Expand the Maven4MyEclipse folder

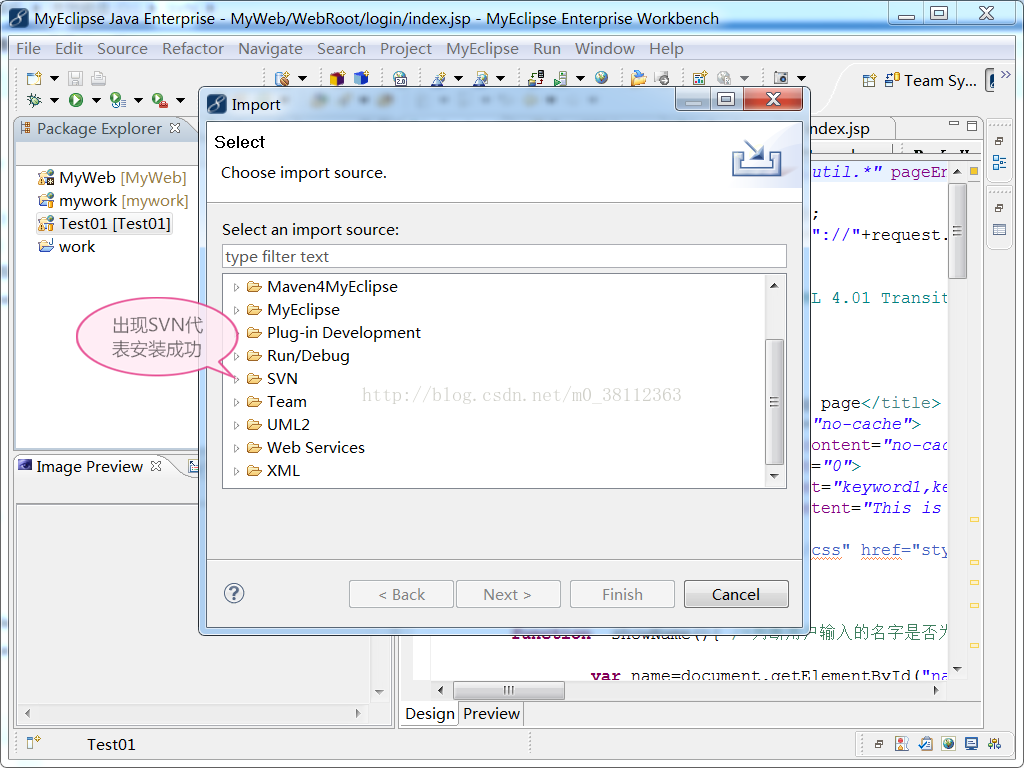tap(236, 287)
